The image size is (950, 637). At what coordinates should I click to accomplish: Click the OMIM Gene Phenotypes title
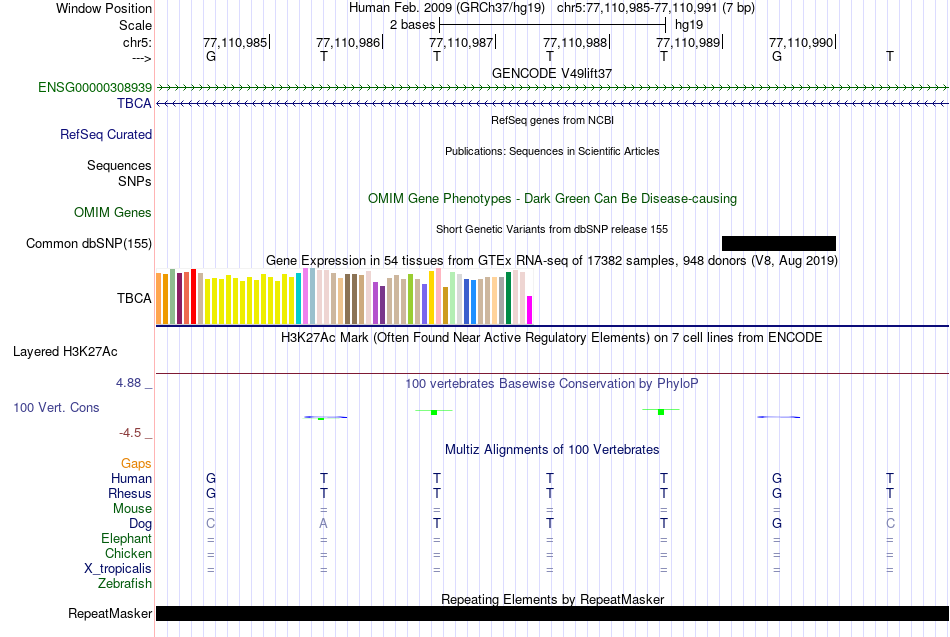tap(553, 198)
